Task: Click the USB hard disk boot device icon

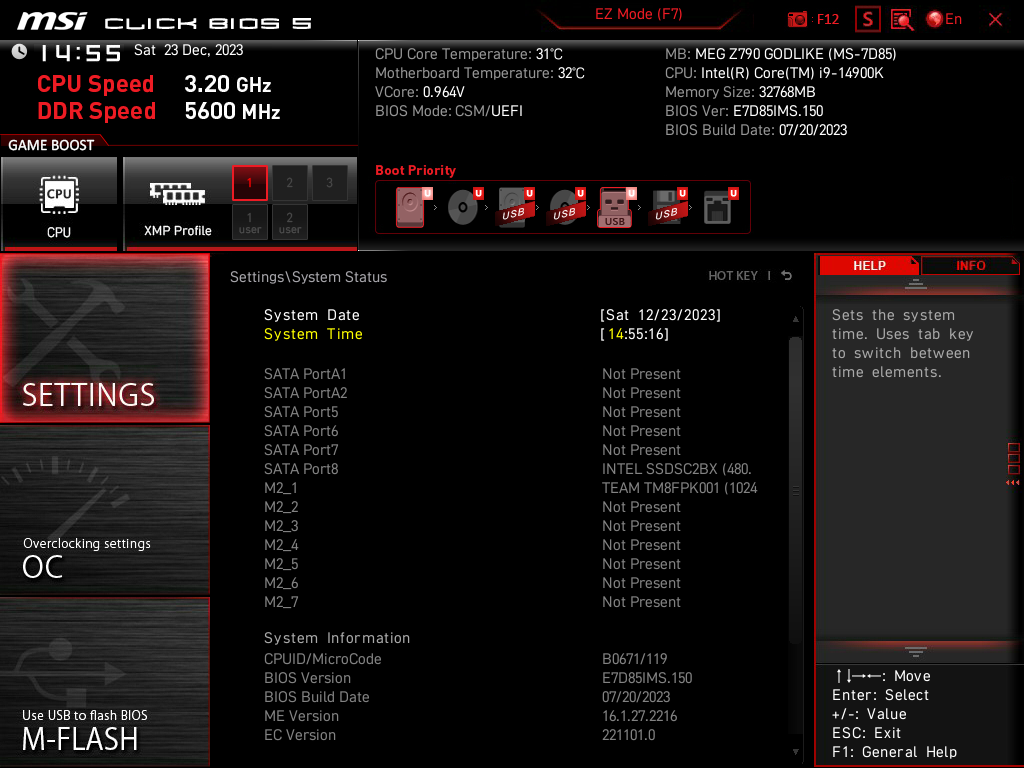Action: (x=515, y=207)
